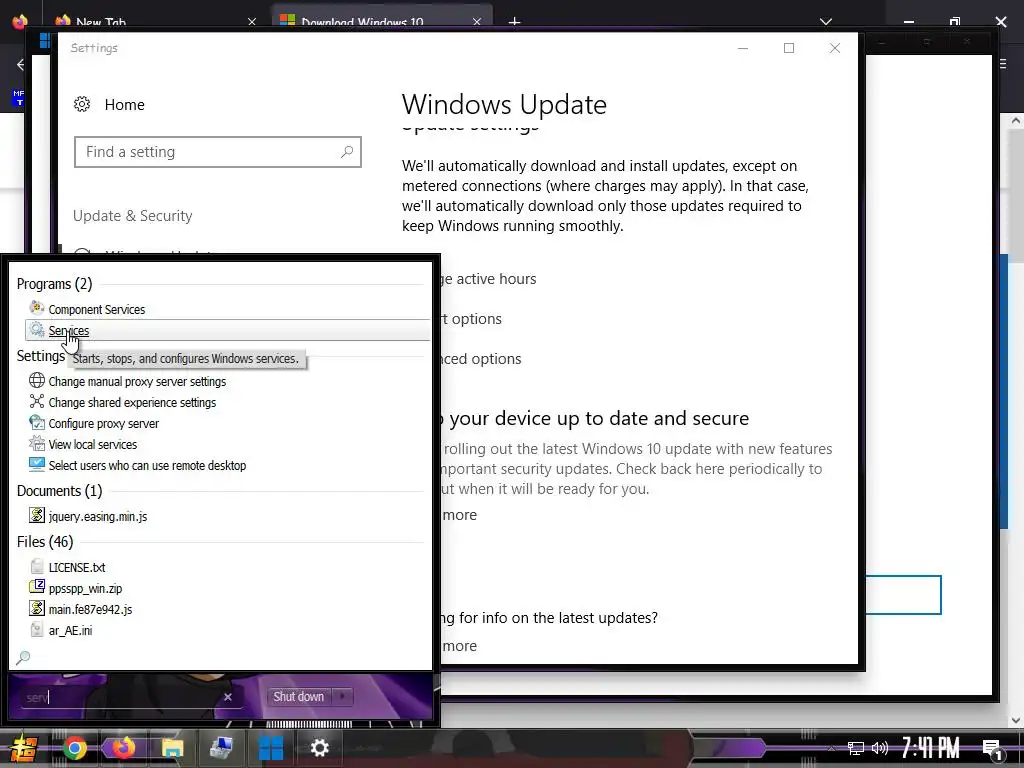Image resolution: width=1024 pixels, height=768 pixels.
Task: Click the Files (46) group header
Action: point(44,541)
